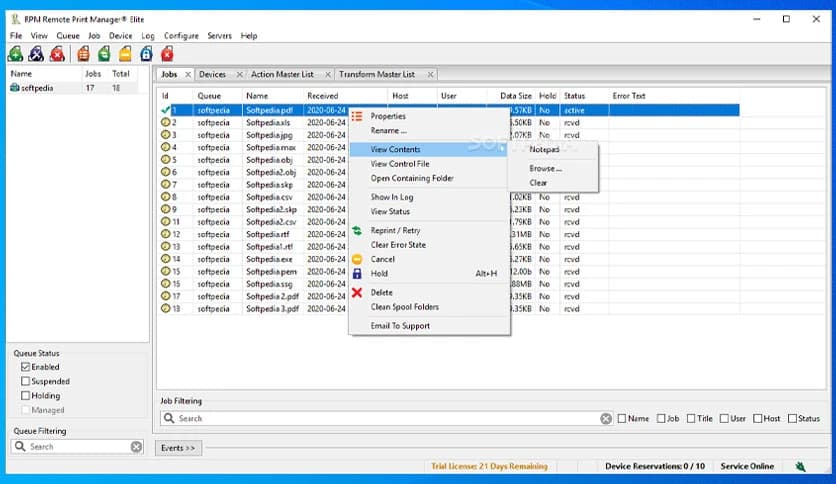Click the yellow circle icon beside Cancel
This screenshot has width=836, height=484.
(357, 259)
